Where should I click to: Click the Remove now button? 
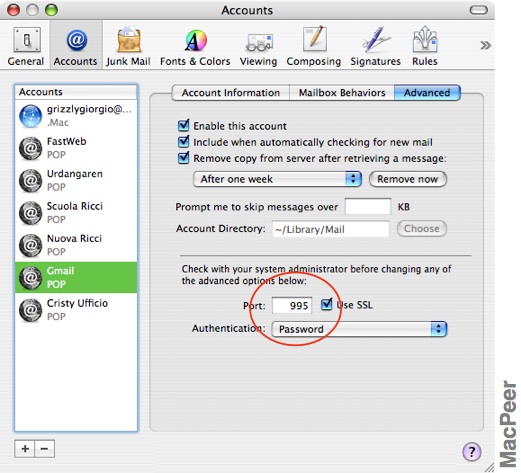click(x=408, y=179)
